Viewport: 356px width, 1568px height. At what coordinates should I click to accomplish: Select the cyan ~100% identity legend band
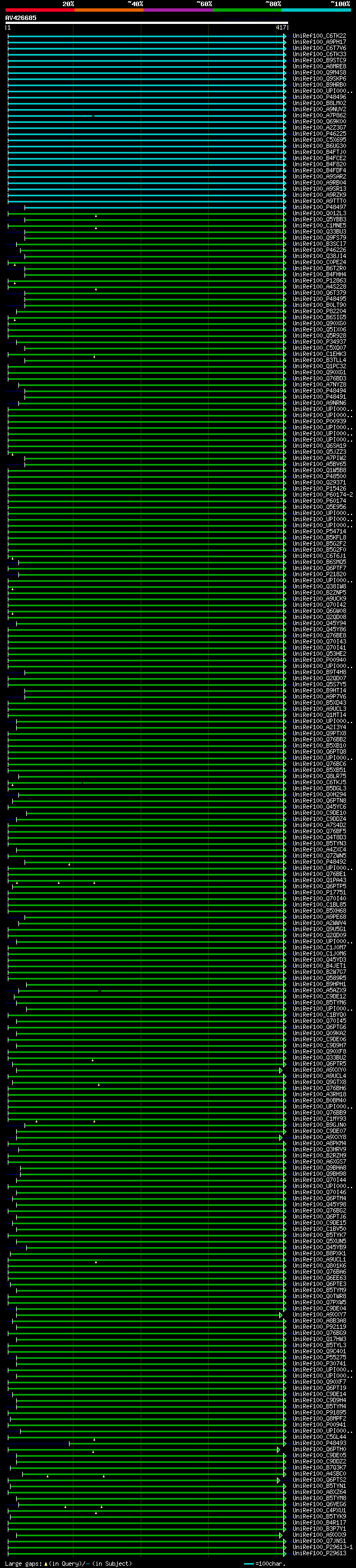[x=316, y=10]
